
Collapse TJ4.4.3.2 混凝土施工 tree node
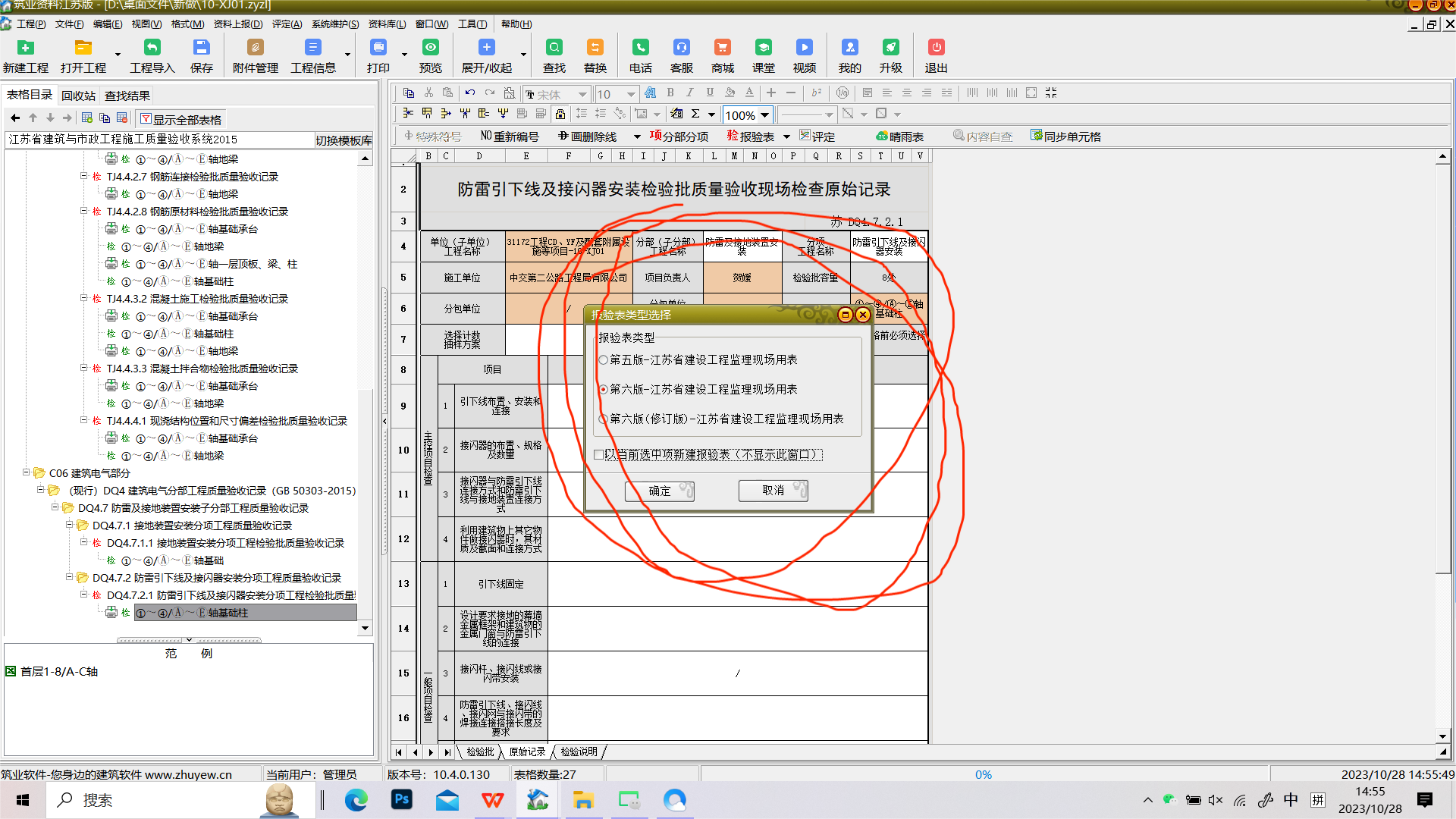[x=83, y=298]
